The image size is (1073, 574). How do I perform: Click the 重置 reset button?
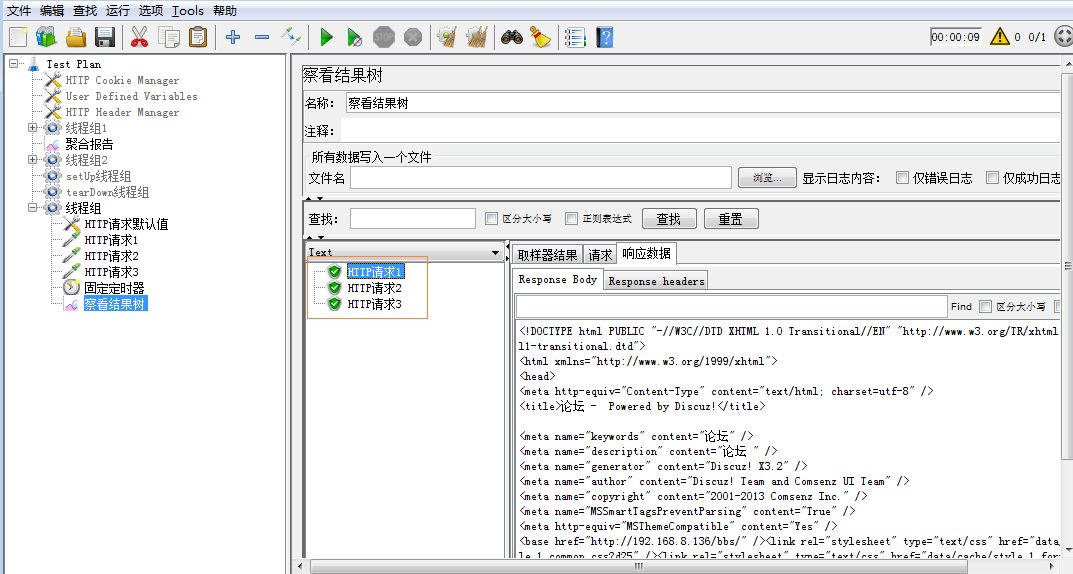[730, 219]
